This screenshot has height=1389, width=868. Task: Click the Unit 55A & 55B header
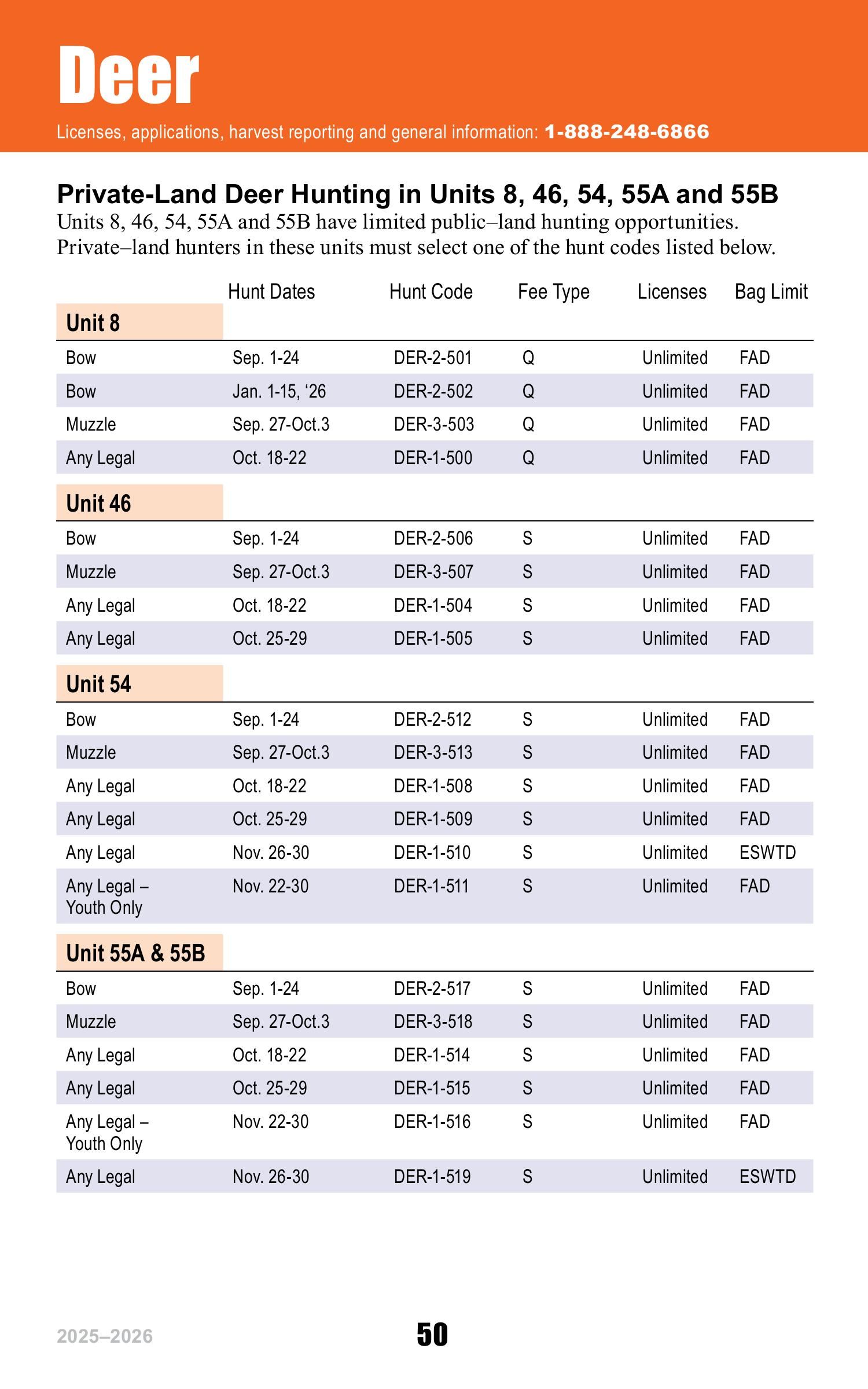coord(139,953)
